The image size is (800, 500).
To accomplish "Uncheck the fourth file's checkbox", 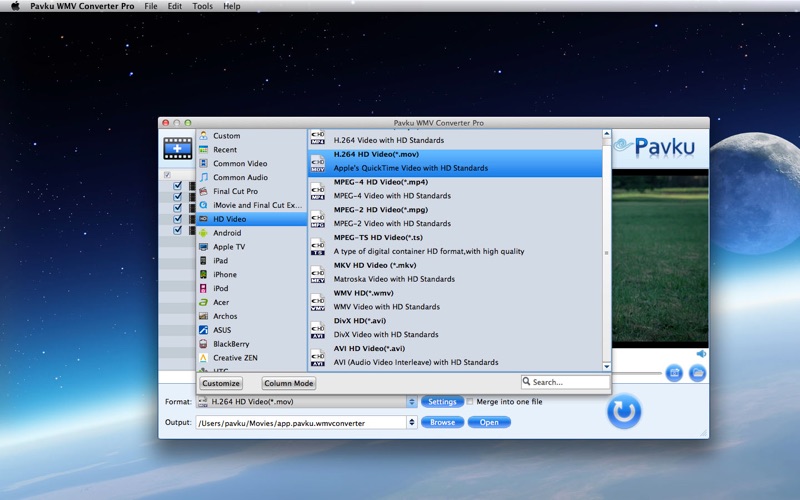I will pos(178,219).
